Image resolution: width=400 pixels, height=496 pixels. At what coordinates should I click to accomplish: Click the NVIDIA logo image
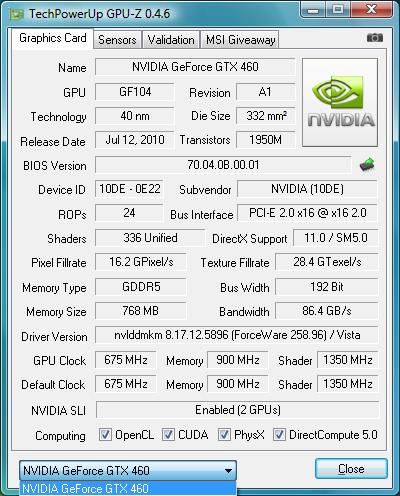click(x=340, y=102)
